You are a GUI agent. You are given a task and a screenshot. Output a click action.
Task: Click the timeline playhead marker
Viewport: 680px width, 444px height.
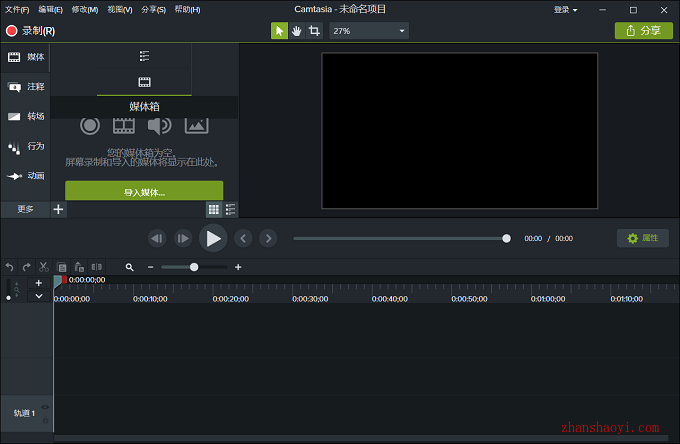(60, 281)
